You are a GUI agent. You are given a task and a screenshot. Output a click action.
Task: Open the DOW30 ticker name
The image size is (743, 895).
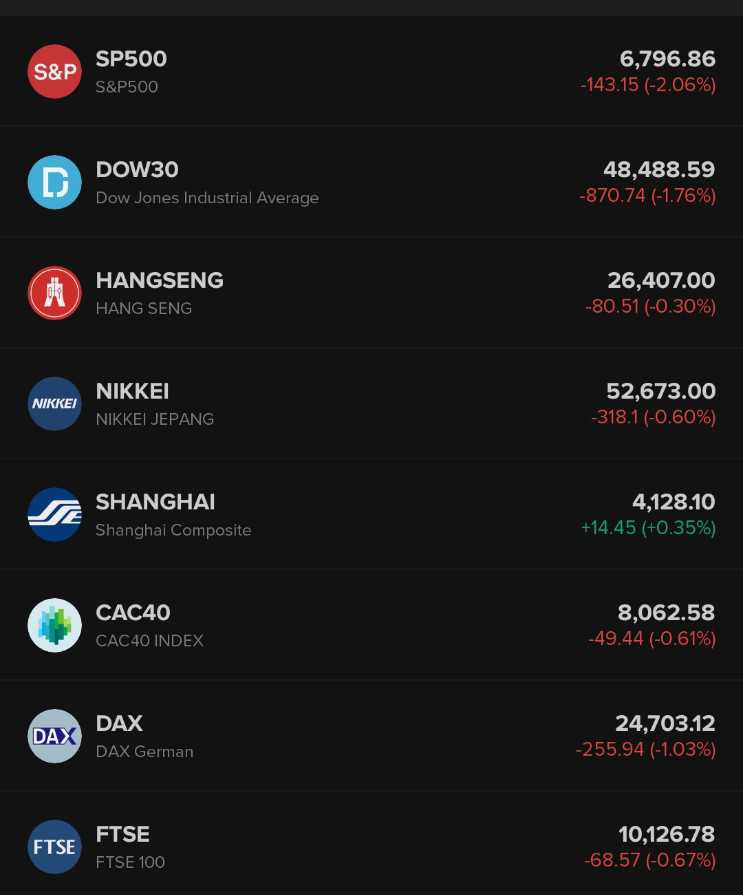137,170
